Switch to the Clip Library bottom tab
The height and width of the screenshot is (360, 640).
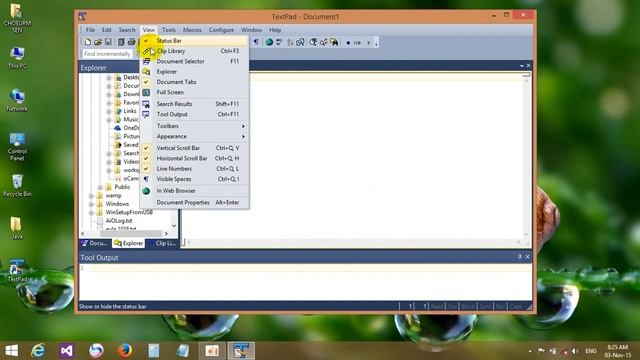(x=162, y=243)
